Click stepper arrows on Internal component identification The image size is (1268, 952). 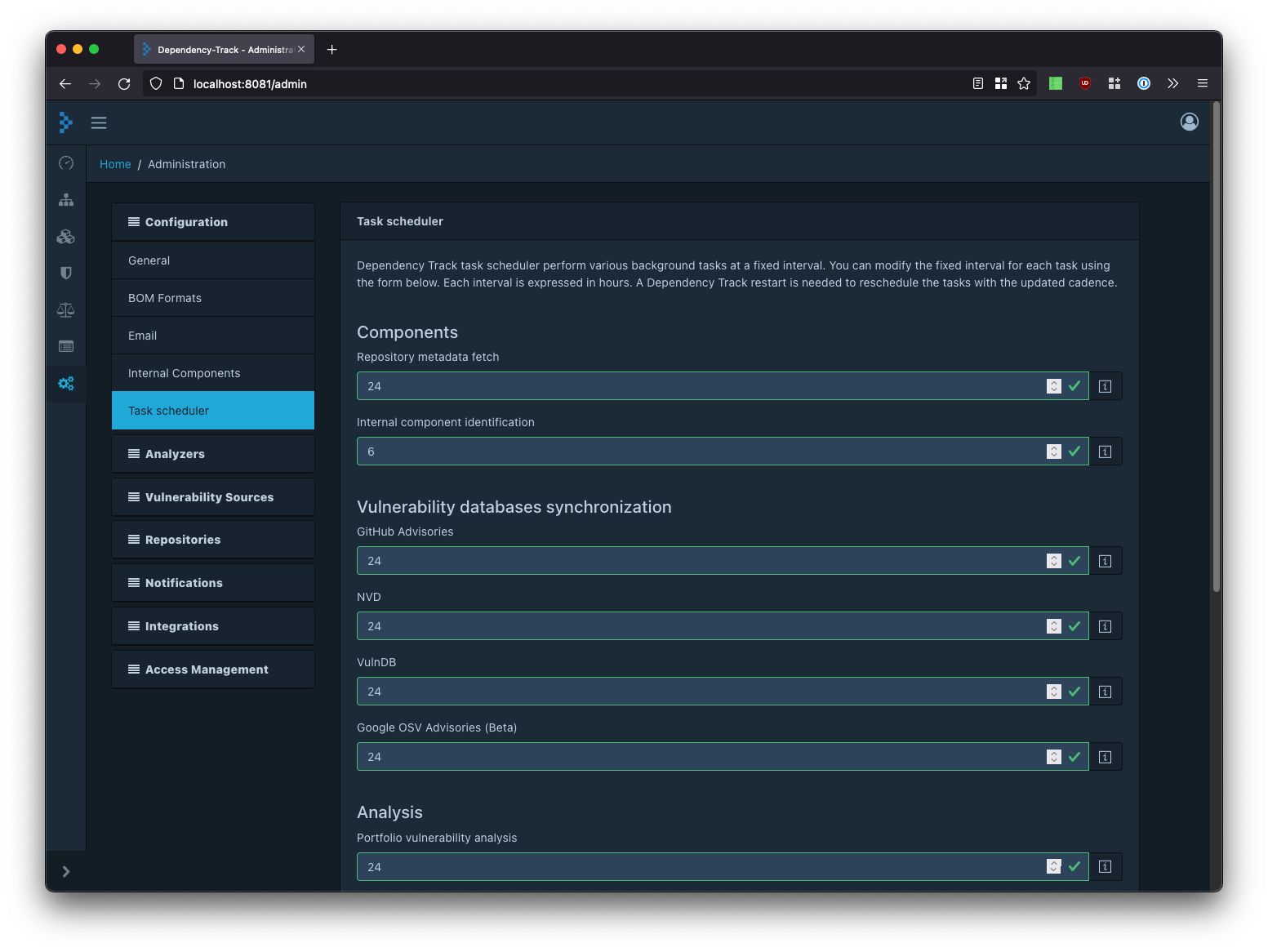tap(1054, 452)
